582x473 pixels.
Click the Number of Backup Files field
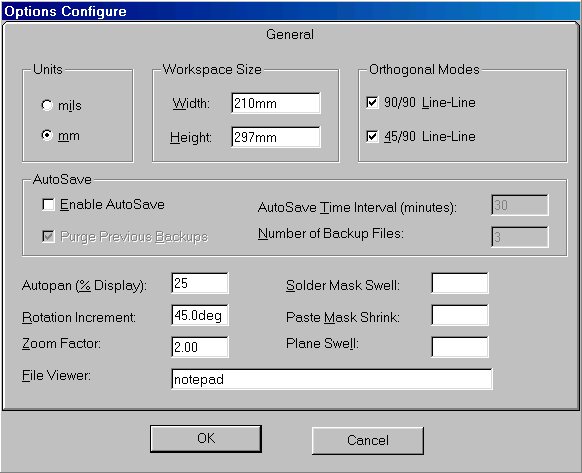click(x=520, y=237)
